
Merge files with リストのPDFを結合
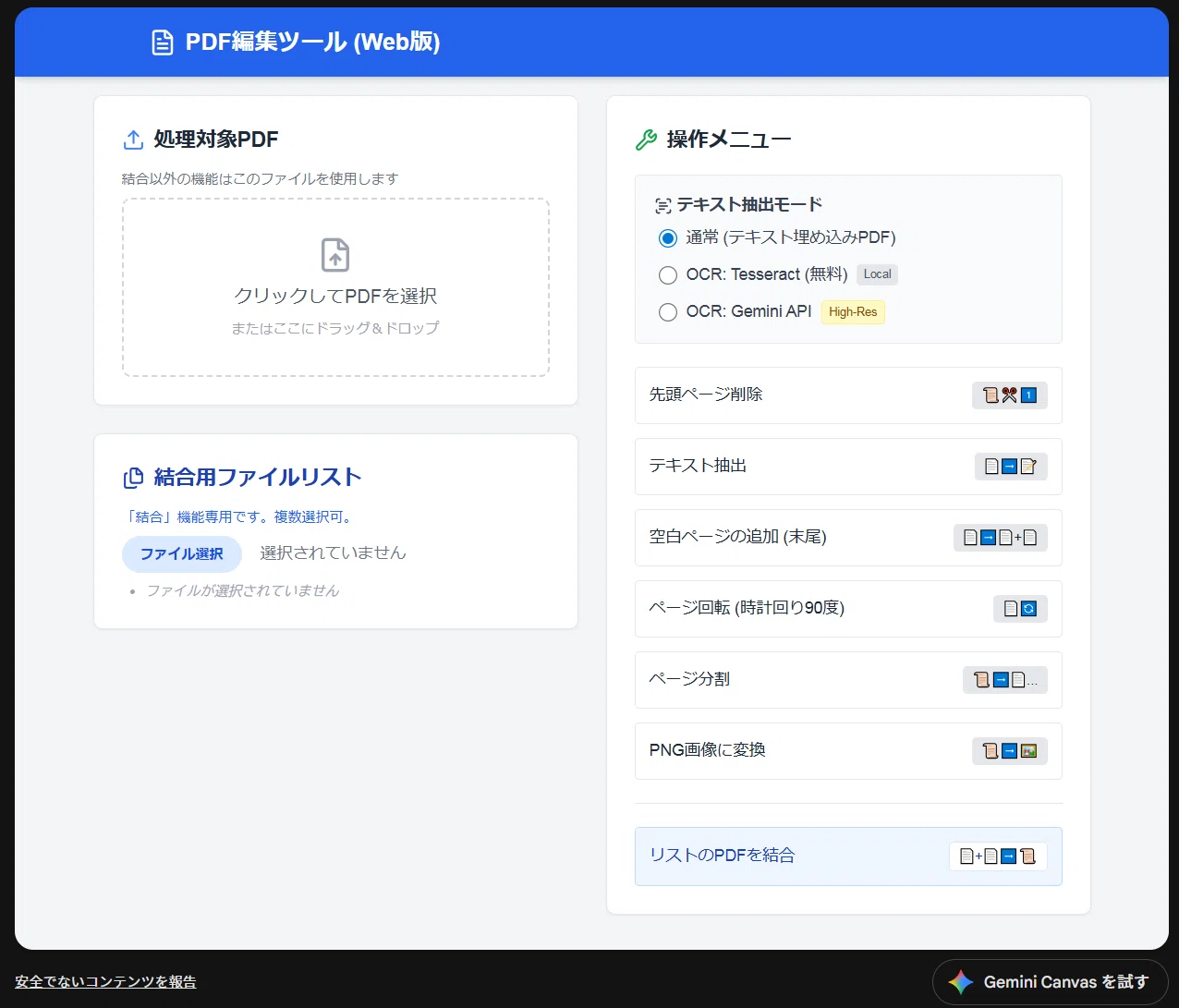[x=848, y=856]
